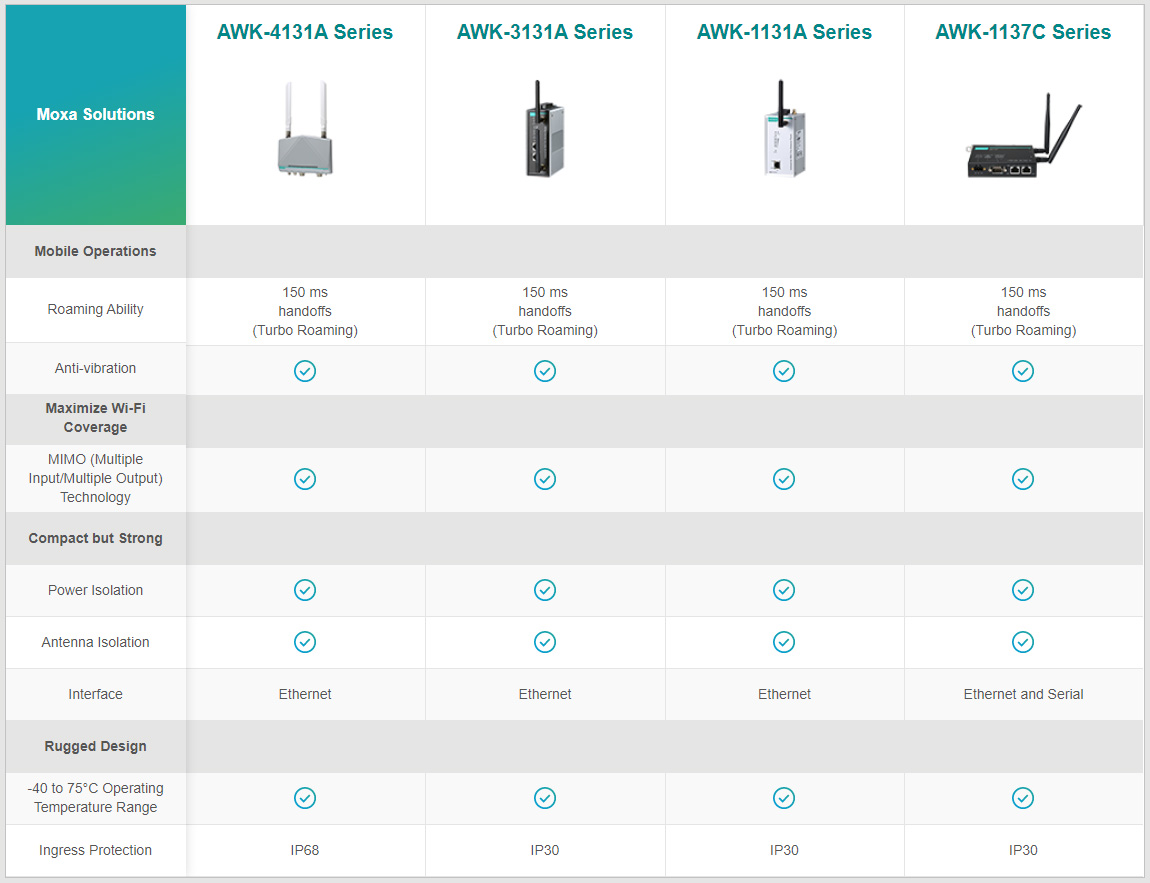The width and height of the screenshot is (1150, 883).
Task: Select IP30 cell under AWK-1131A Series
Action: (784, 850)
